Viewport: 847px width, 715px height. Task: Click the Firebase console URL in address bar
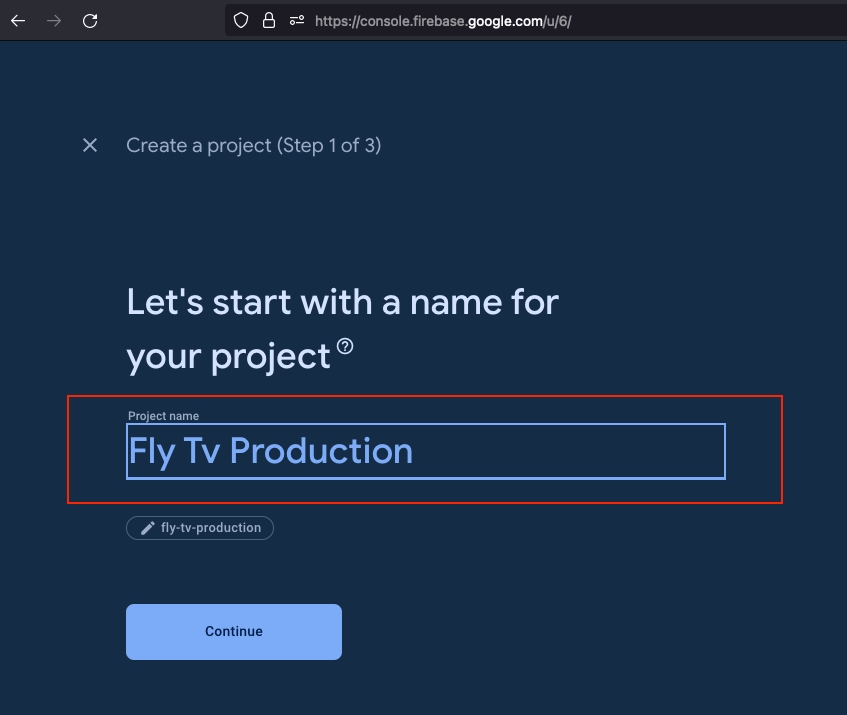coord(442,20)
